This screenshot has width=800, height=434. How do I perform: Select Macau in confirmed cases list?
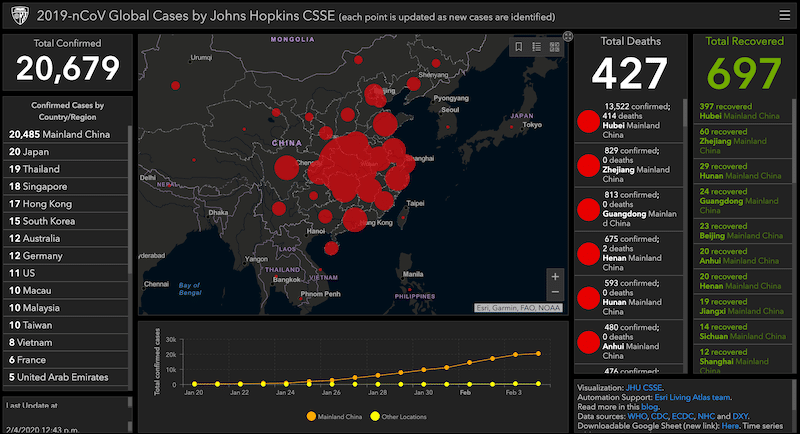(x=66, y=291)
